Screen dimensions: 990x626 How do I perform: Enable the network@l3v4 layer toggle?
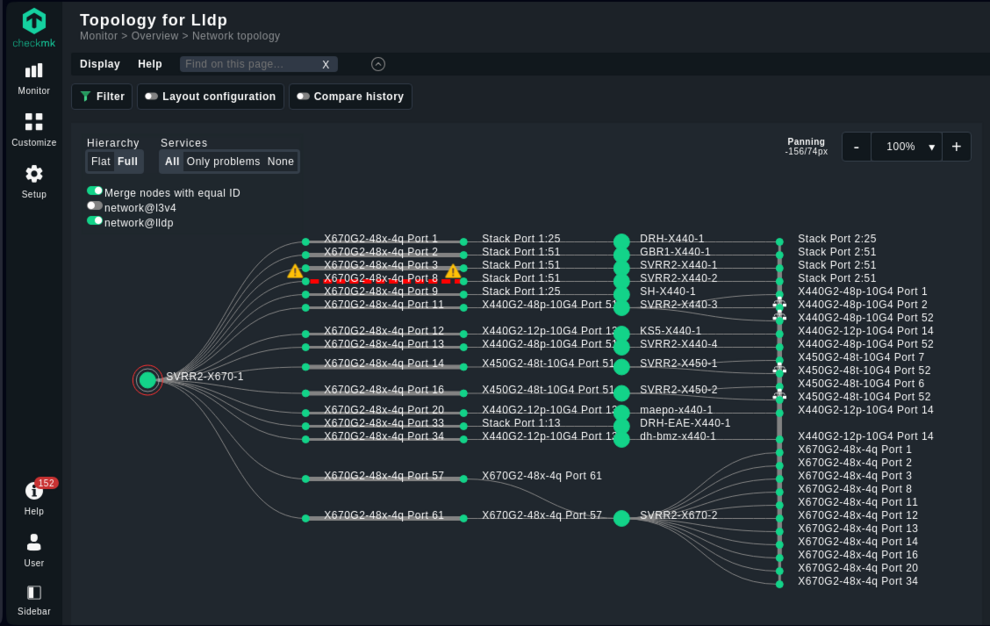coord(95,206)
